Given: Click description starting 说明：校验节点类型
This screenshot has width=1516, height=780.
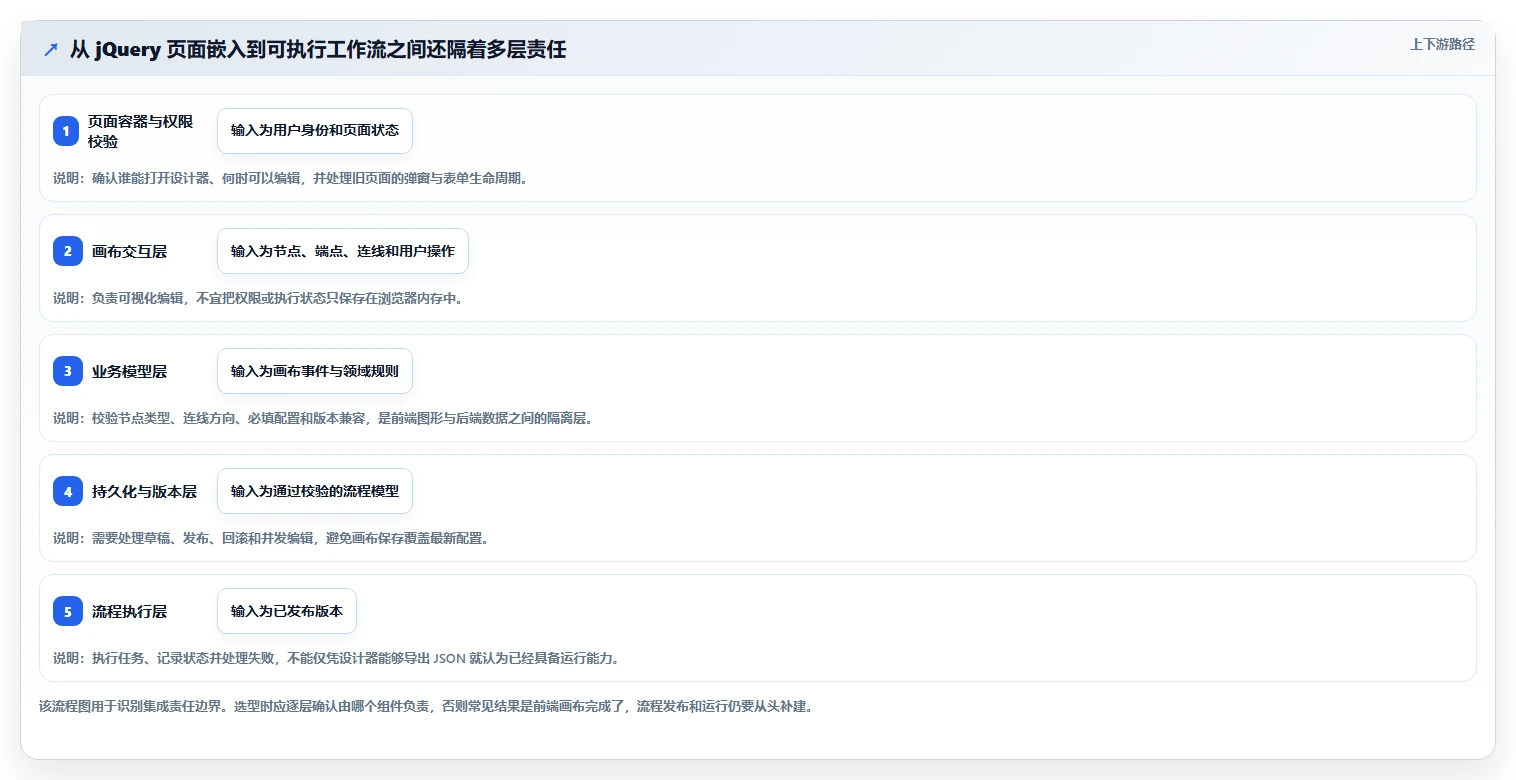Looking at the screenshot, I should pos(323,418).
